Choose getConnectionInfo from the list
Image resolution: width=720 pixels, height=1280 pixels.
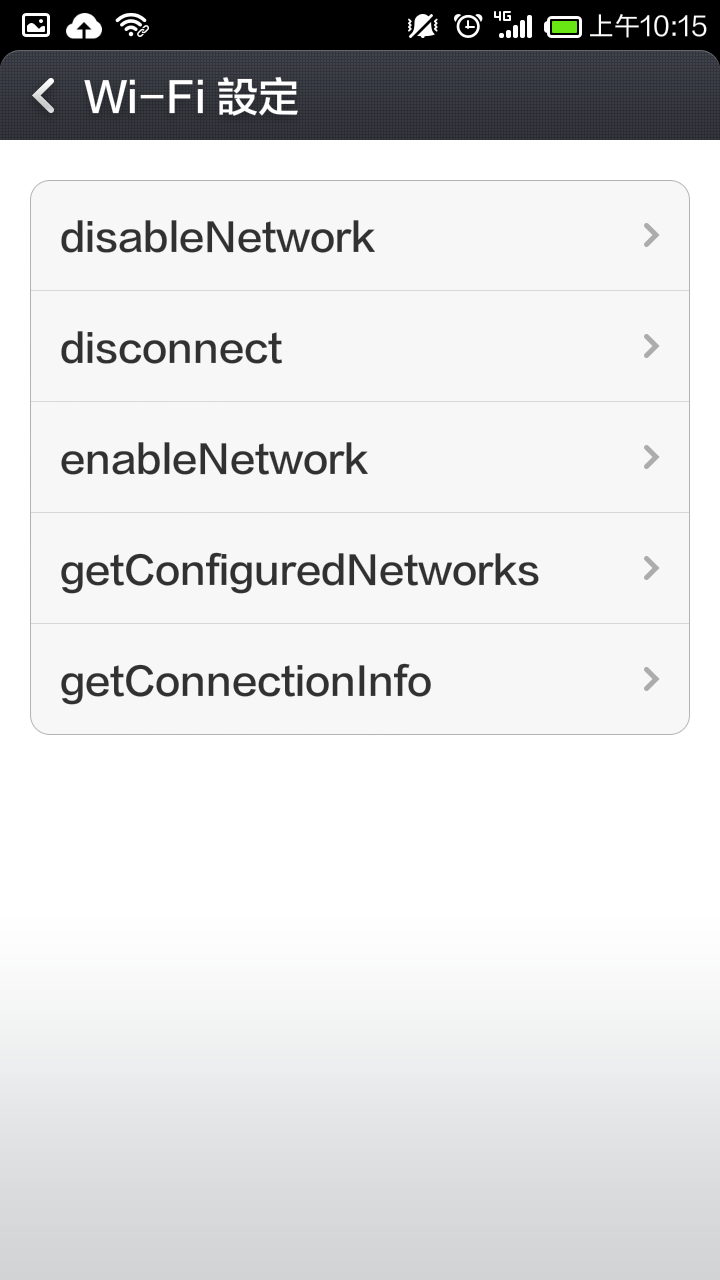(x=360, y=680)
